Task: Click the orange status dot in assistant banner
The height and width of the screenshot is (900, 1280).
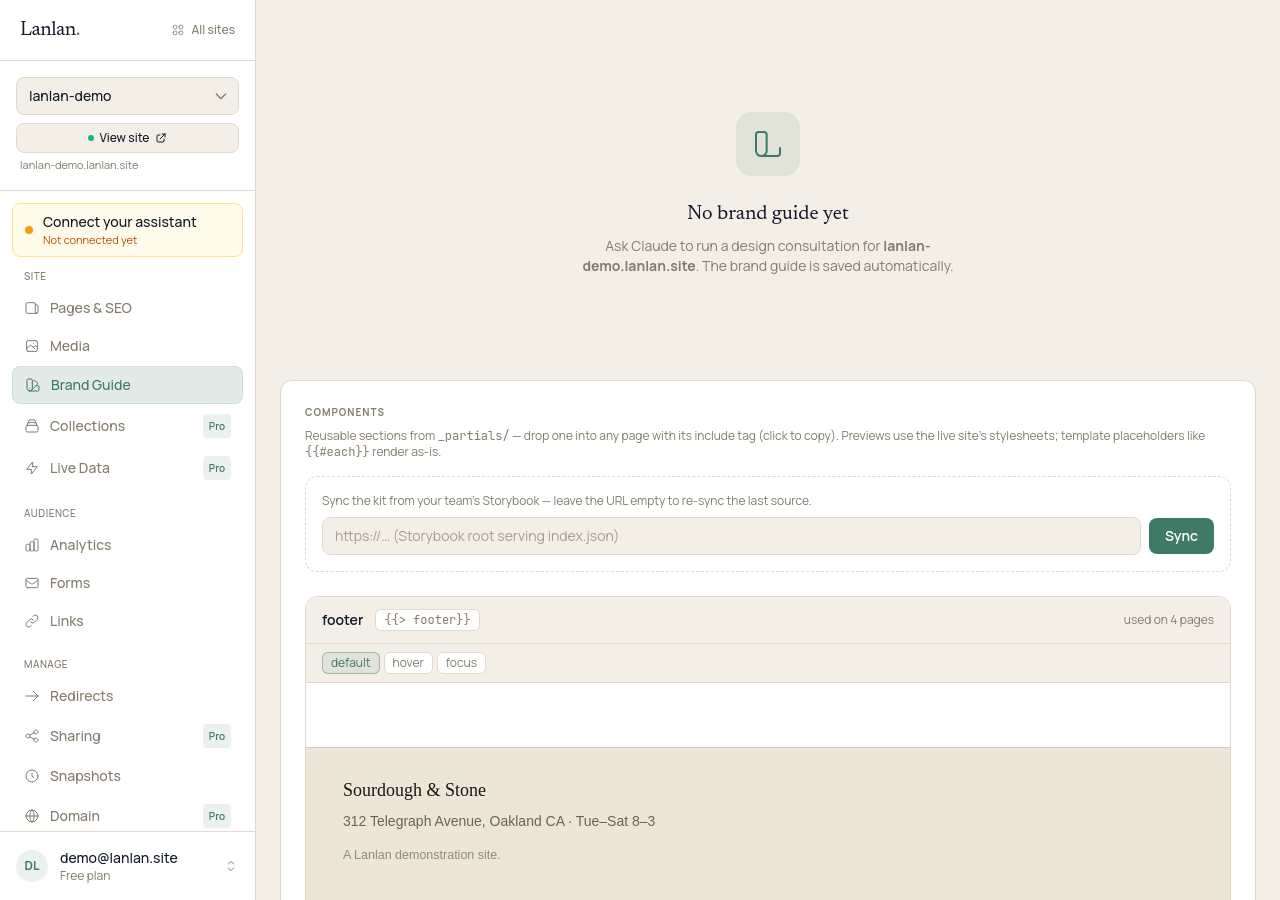Action: pyautogui.click(x=29, y=230)
